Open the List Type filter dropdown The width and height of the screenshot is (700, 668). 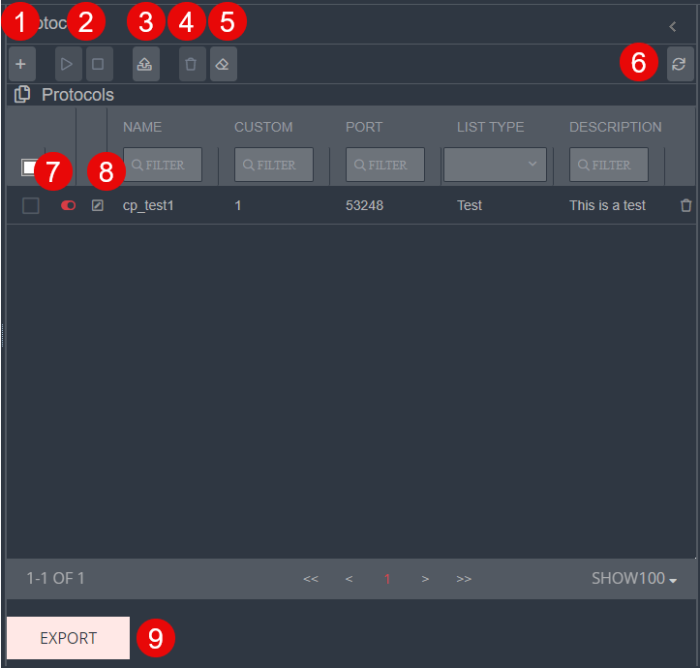[x=495, y=165]
